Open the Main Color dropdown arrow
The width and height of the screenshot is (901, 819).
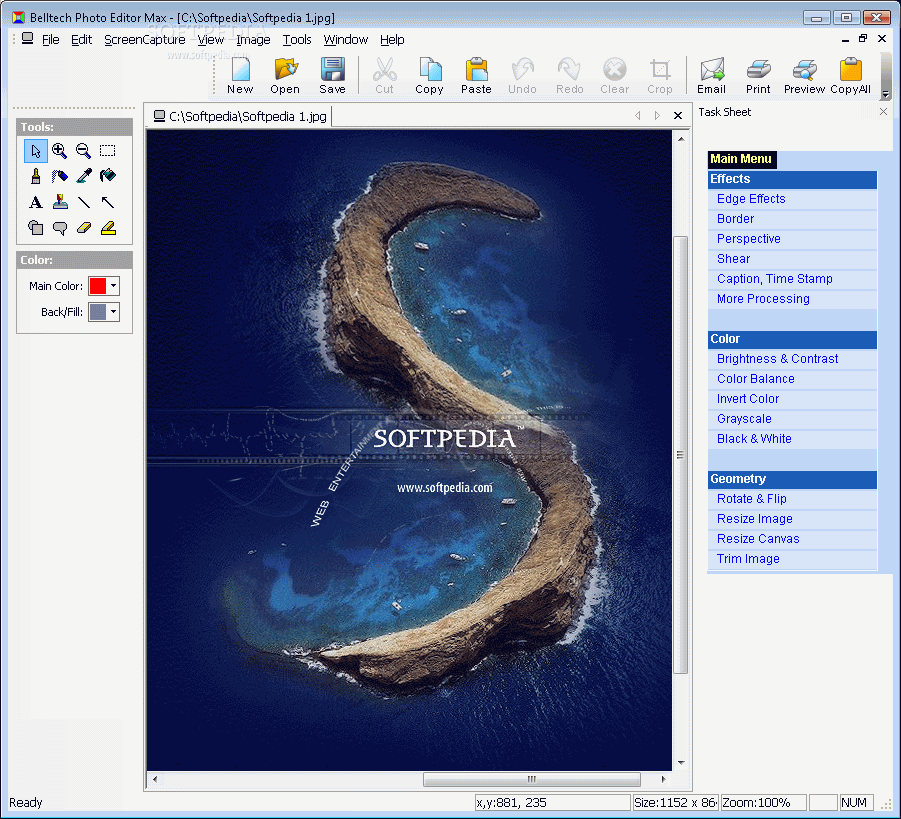[113, 286]
